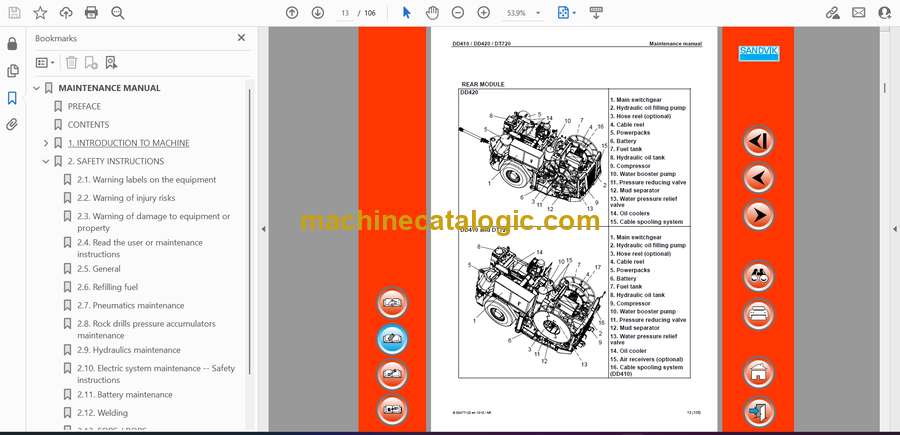Screen dimensions: 900x435
Task: Open the PREFACE bookmark
Action: point(84,106)
